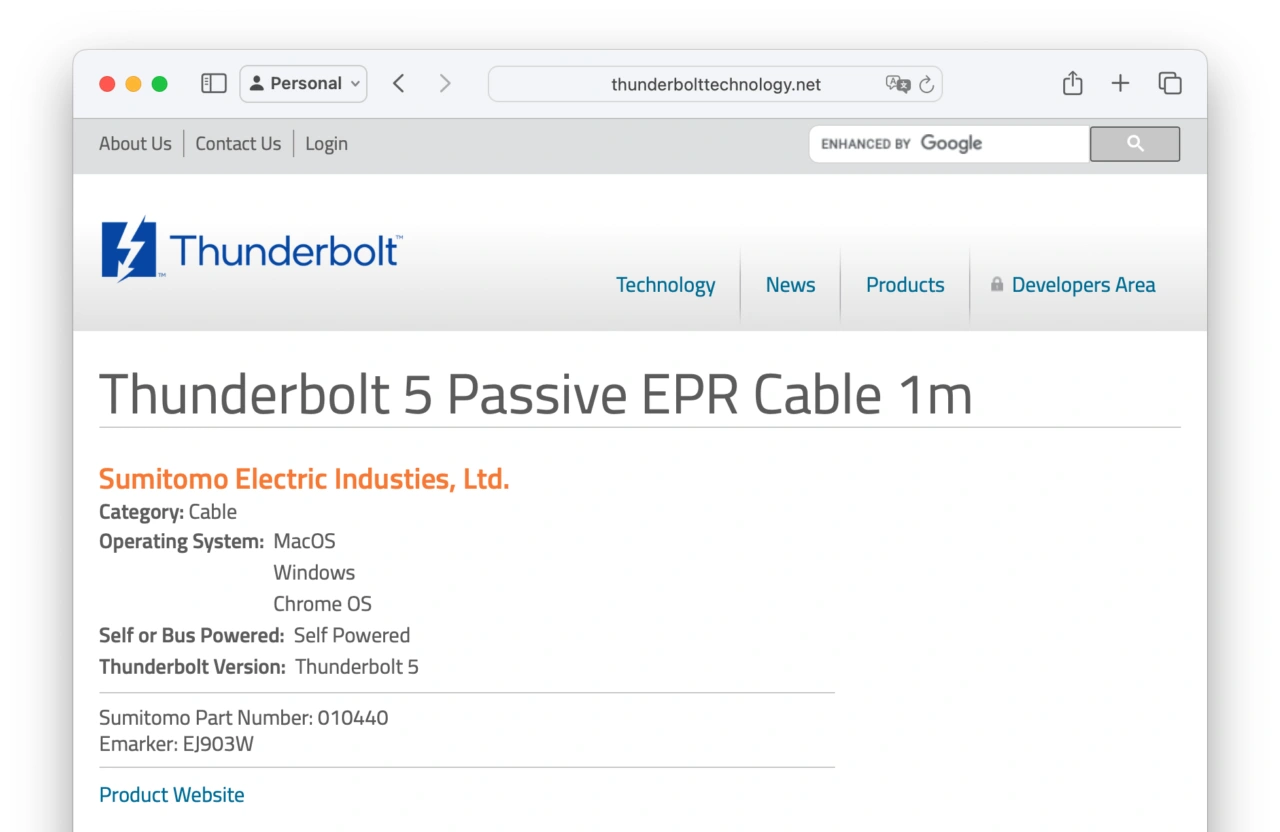Open the Sumitomo Electric Industies link
The width and height of the screenshot is (1280, 832).
point(304,478)
